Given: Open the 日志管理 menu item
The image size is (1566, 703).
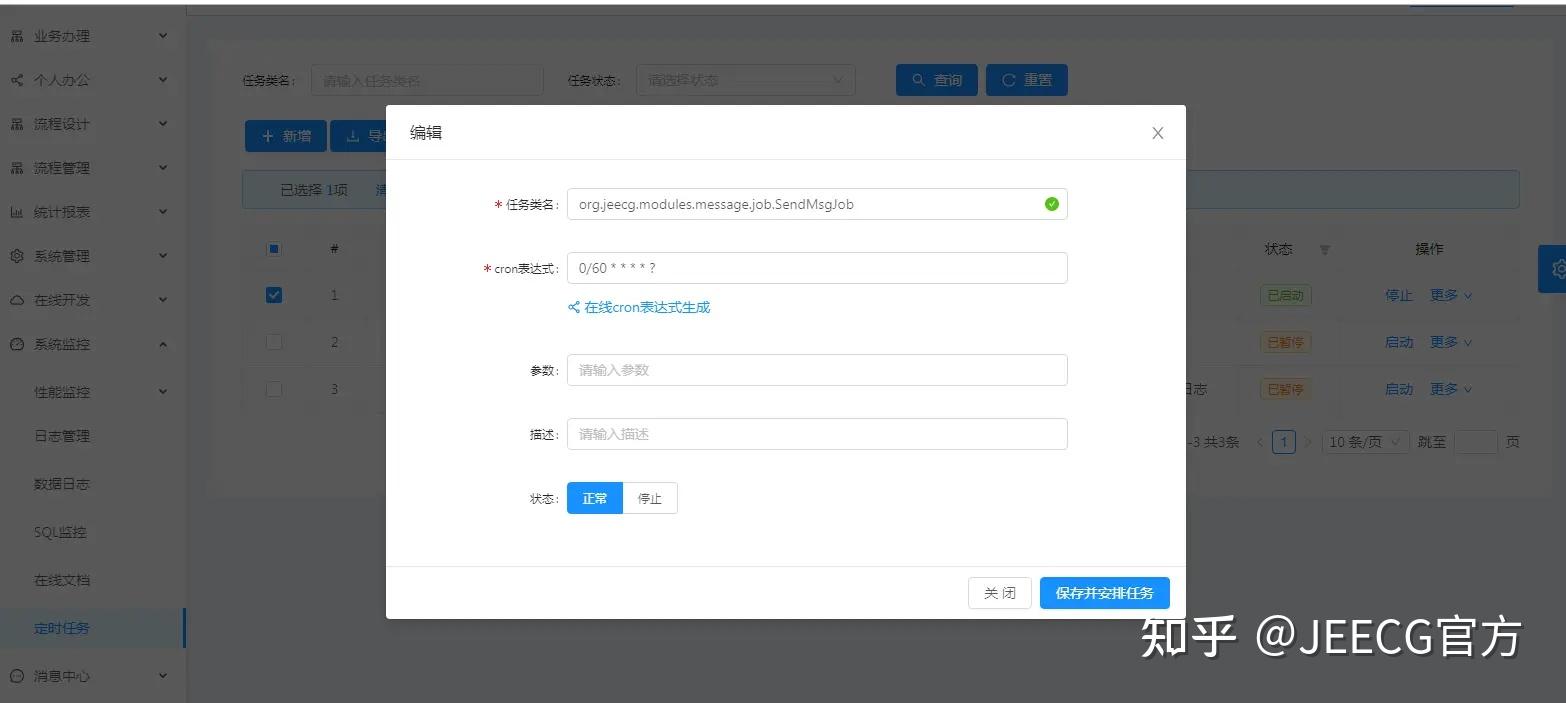Looking at the screenshot, I should pos(63,436).
